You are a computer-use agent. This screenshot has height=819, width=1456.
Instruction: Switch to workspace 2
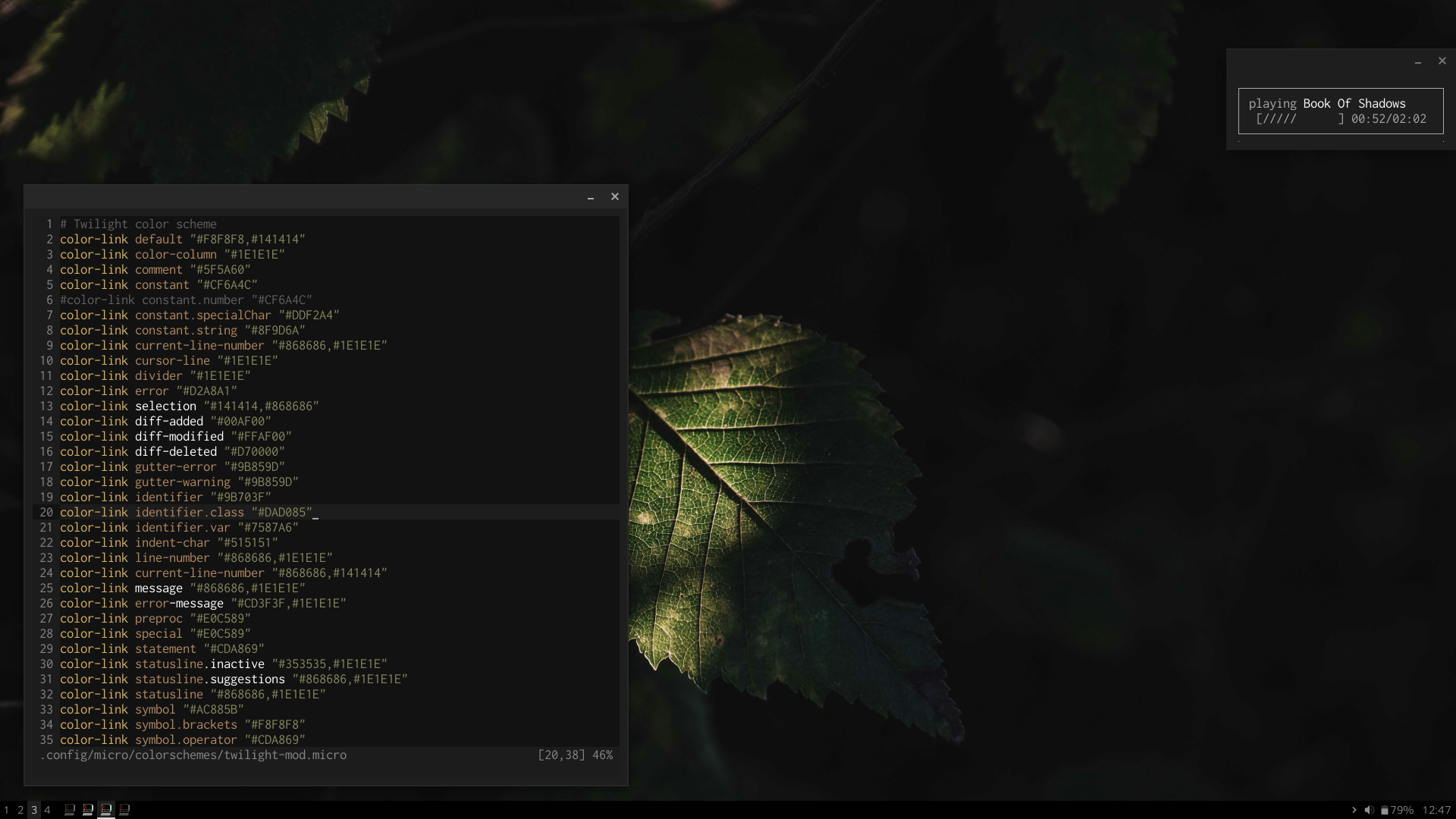20,810
